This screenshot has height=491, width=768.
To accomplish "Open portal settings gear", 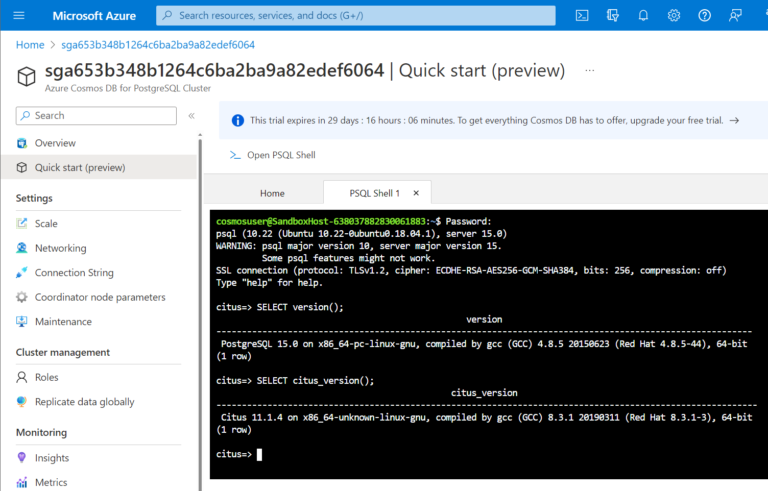I will point(674,16).
